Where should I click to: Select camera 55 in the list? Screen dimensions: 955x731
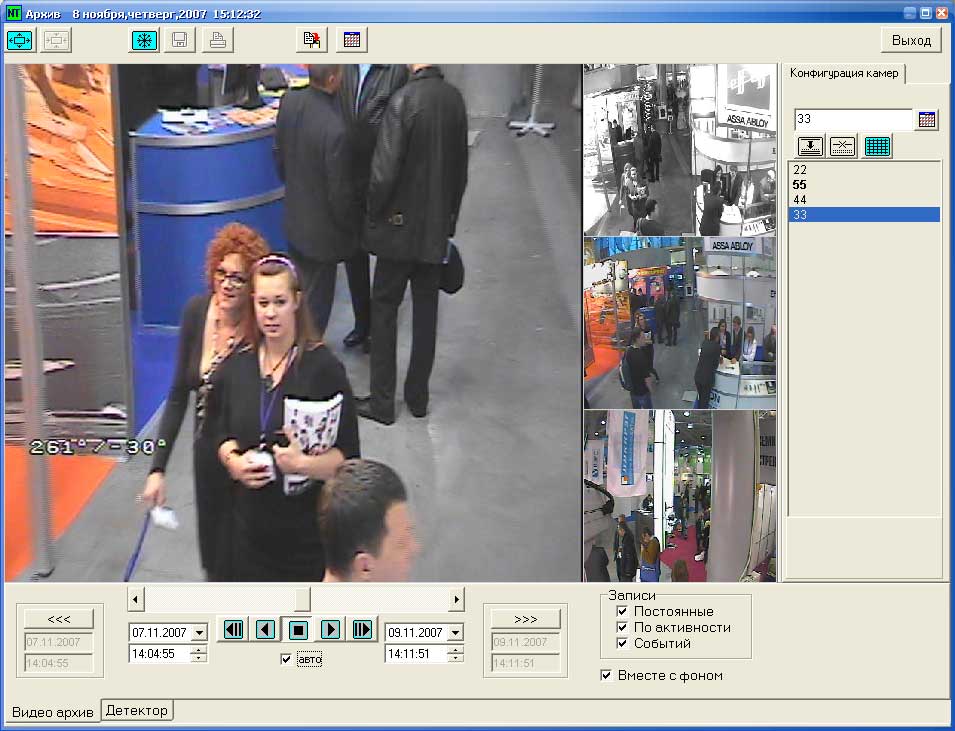pyautogui.click(x=800, y=185)
